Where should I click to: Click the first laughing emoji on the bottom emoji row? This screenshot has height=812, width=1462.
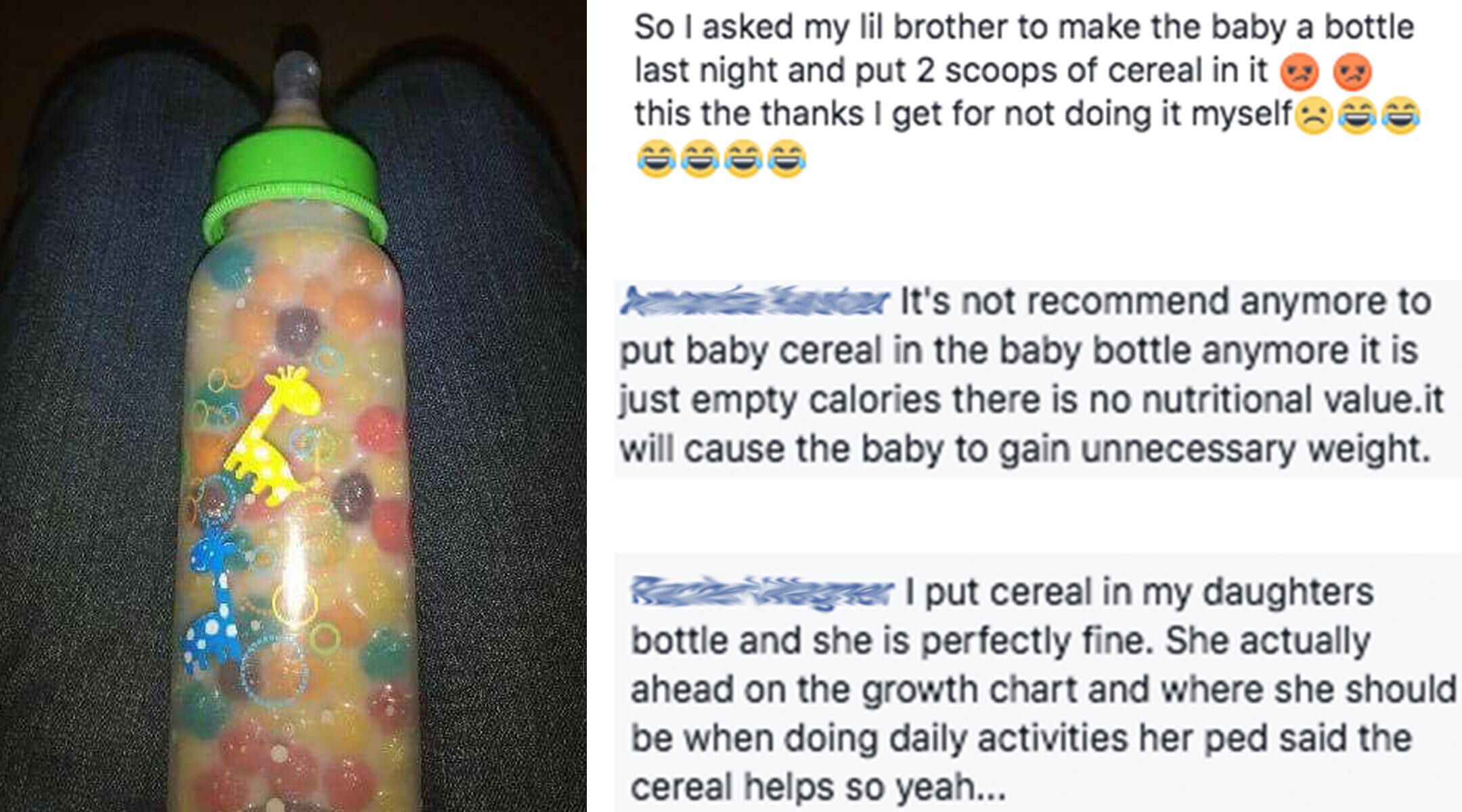(x=656, y=158)
